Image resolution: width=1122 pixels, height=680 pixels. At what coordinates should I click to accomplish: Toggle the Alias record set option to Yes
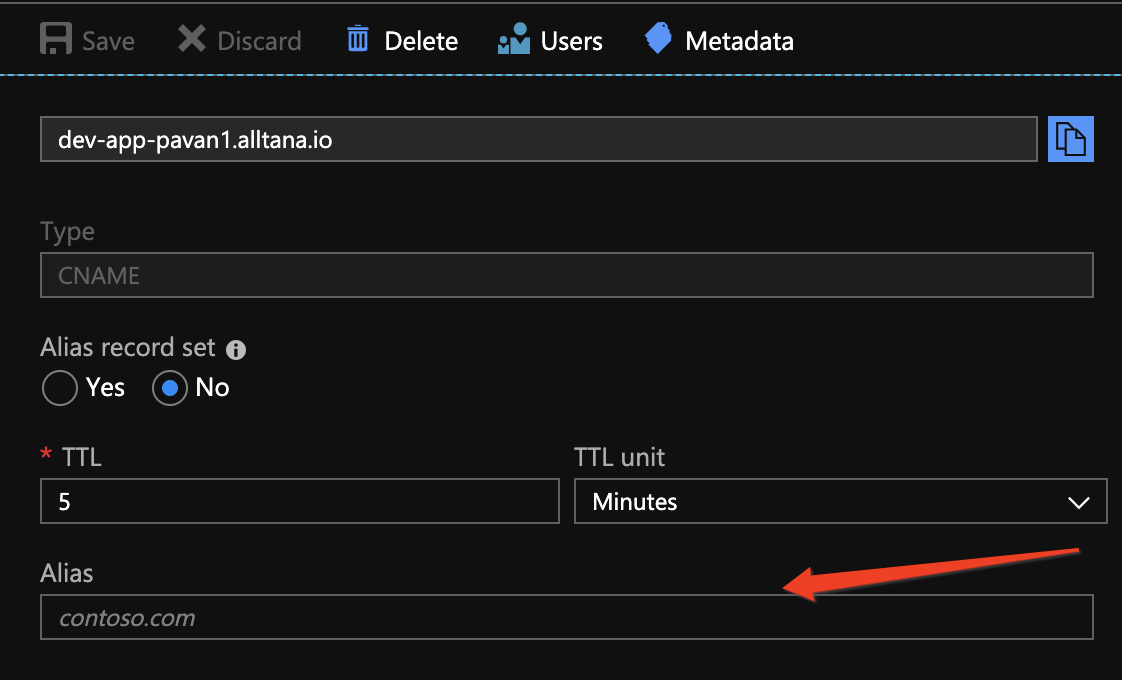59,388
